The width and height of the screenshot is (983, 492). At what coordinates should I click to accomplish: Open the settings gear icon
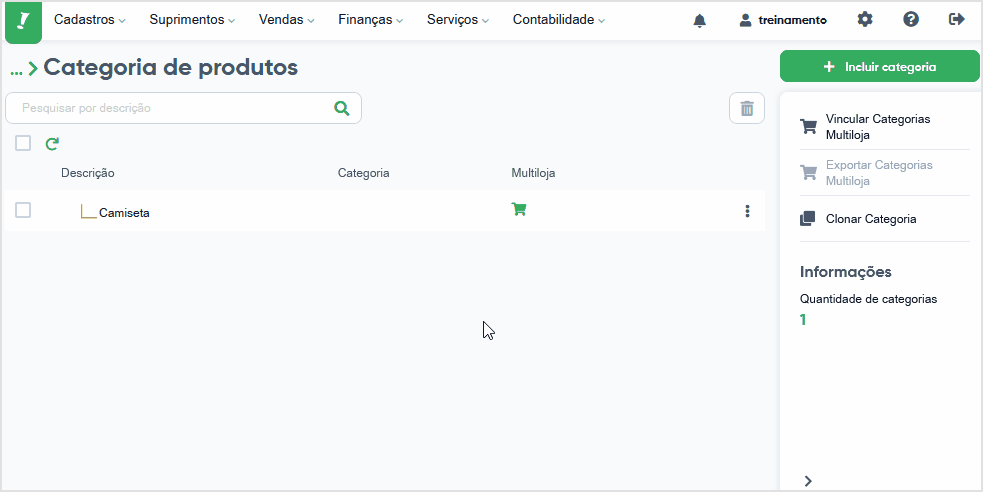(865, 20)
